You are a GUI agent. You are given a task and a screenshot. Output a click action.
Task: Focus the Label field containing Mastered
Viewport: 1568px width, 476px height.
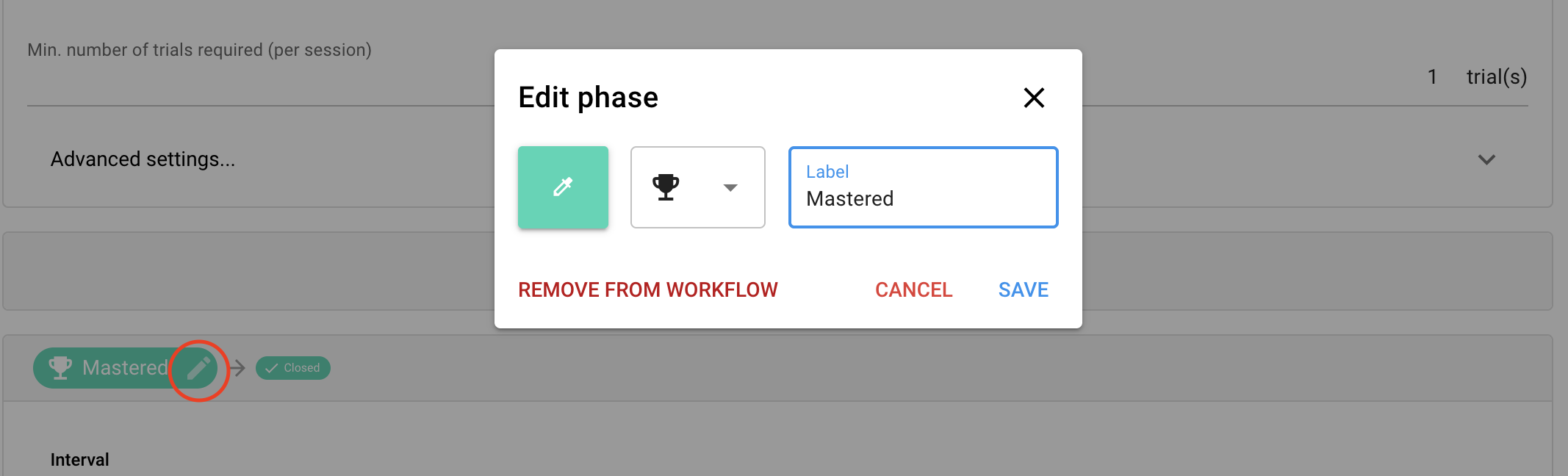[923, 198]
